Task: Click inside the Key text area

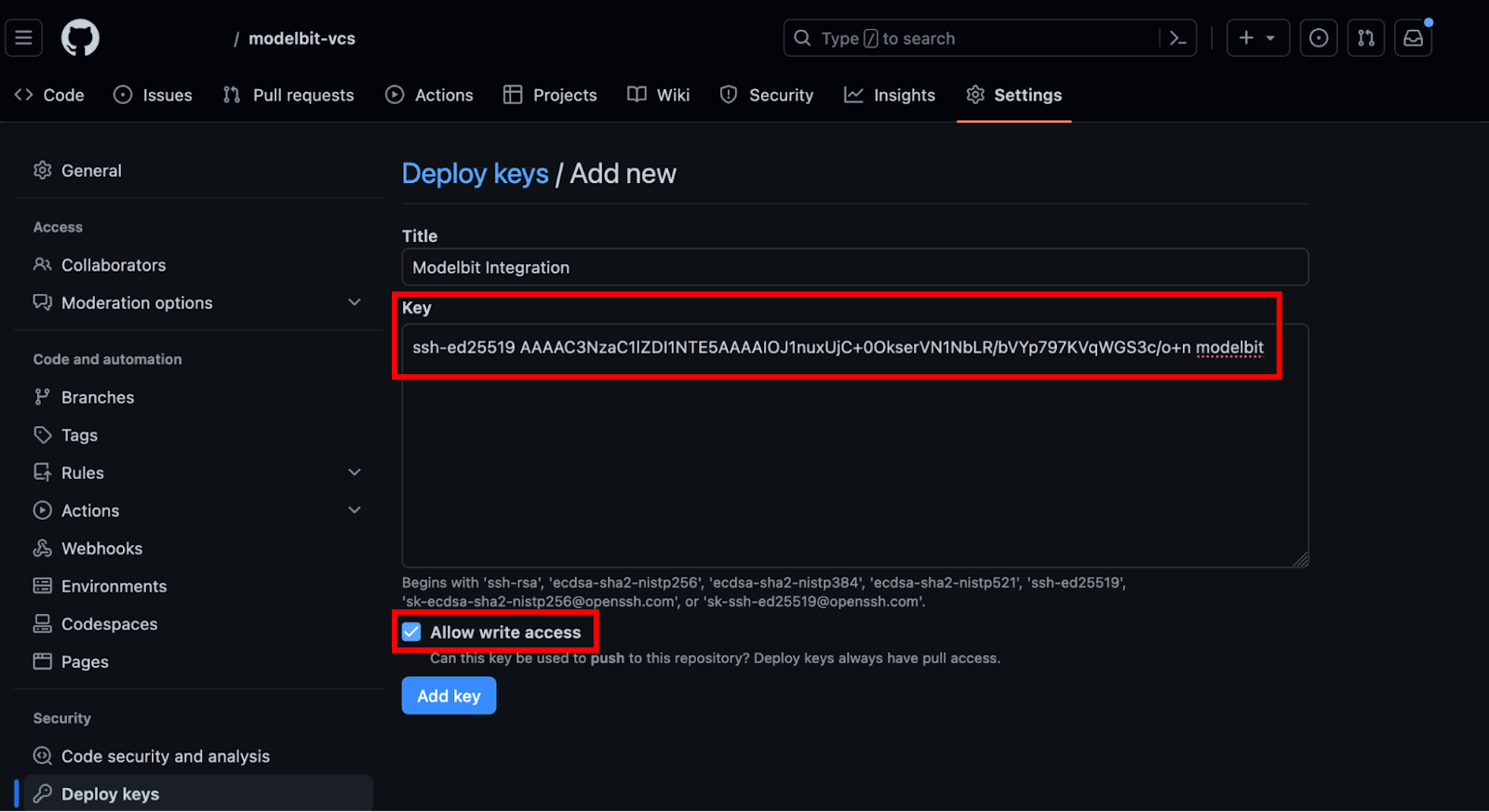Action: click(855, 446)
